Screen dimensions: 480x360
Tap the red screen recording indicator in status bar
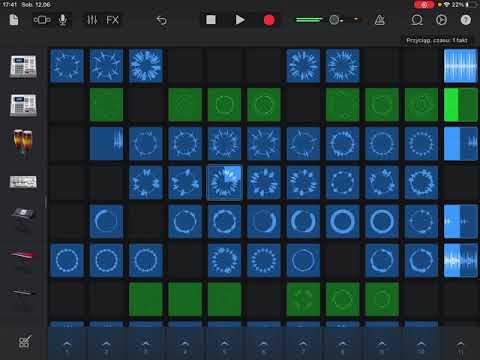coord(424,5)
